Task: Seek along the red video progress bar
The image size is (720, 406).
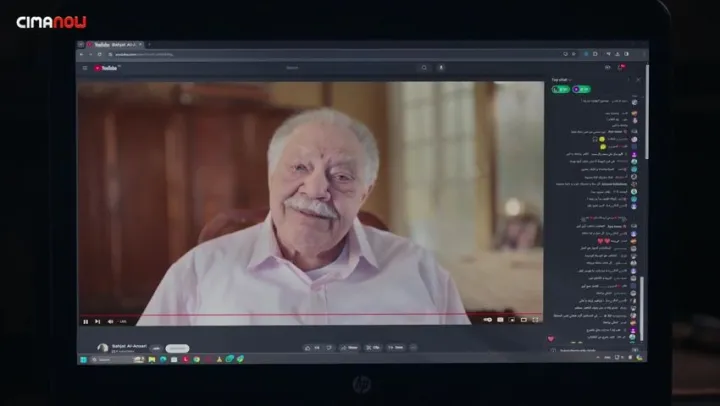Action: click(x=311, y=315)
